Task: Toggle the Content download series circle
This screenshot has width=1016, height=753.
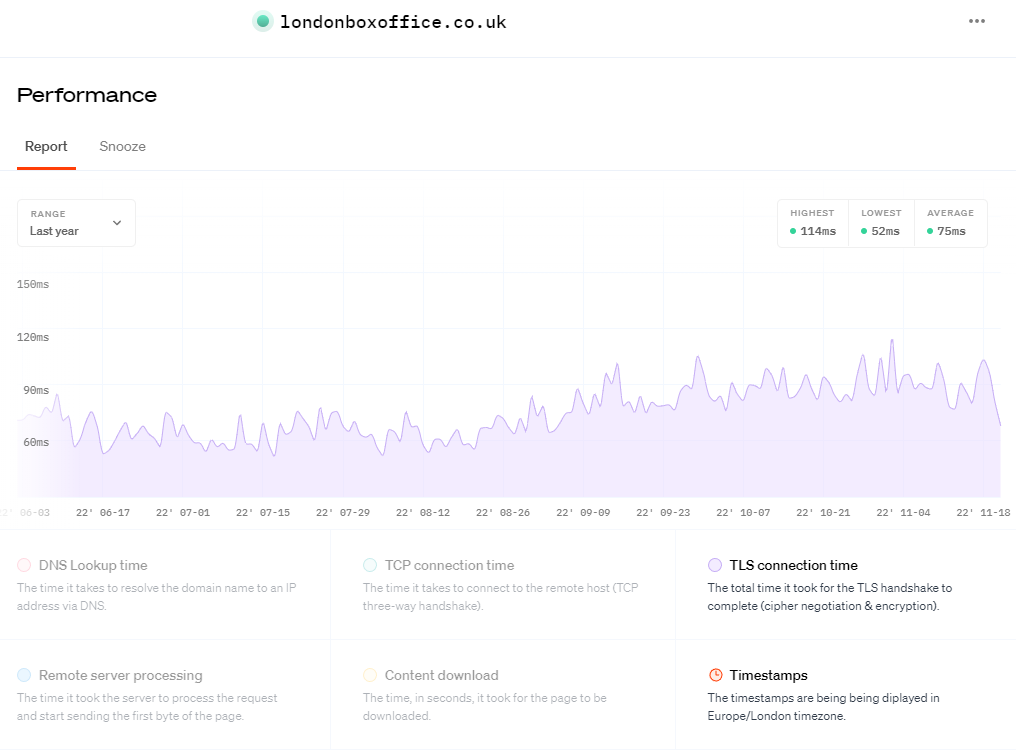Action: (x=370, y=675)
